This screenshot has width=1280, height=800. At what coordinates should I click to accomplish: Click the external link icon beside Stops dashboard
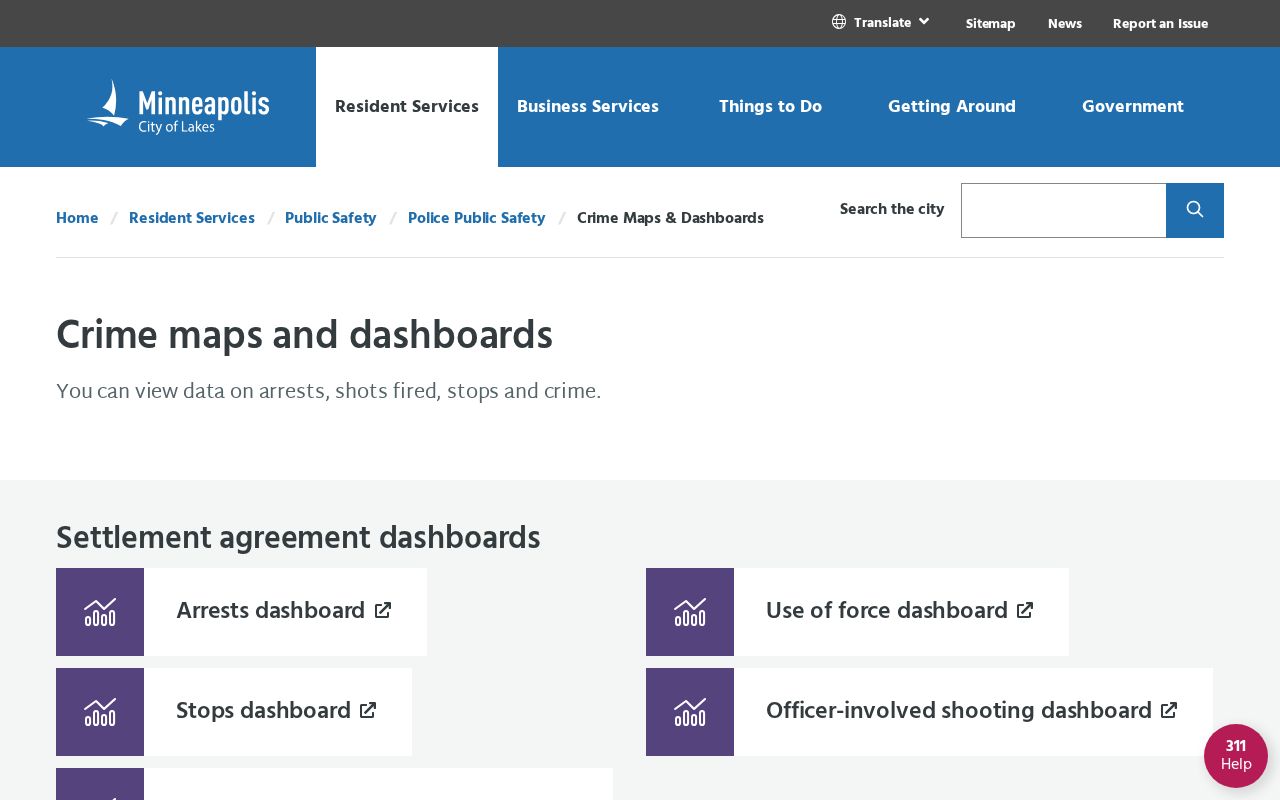point(368,710)
